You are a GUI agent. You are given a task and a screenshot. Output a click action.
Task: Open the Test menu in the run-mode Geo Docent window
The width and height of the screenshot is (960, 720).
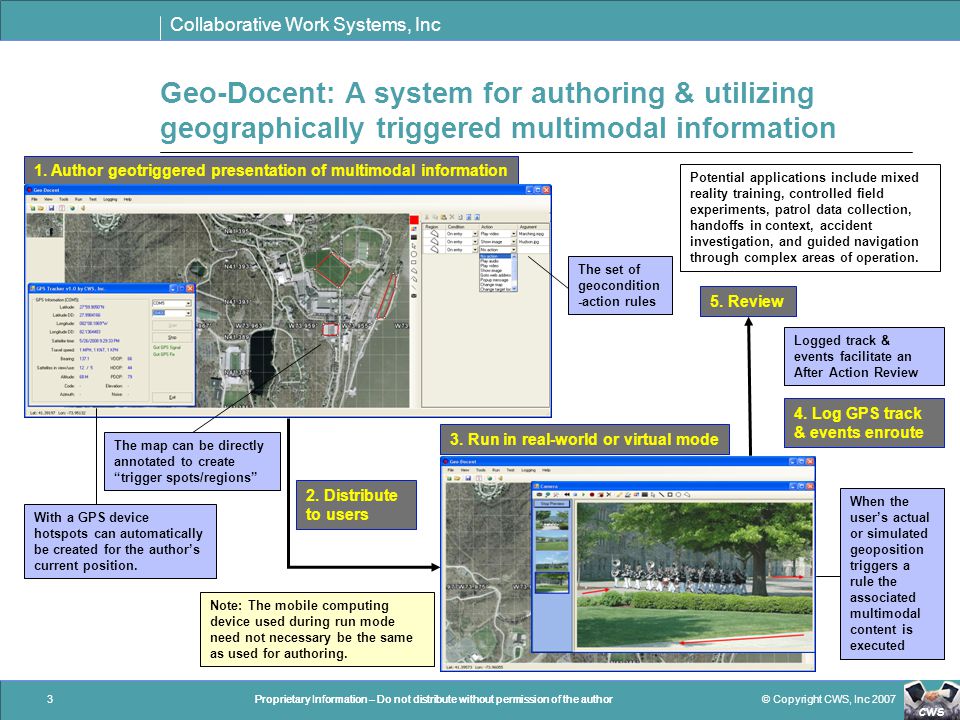511,470
